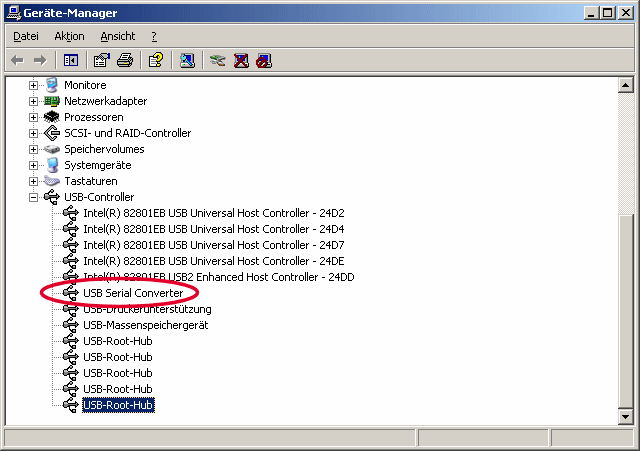Open the Aktion menu
The width and height of the screenshot is (640, 451).
coord(69,36)
